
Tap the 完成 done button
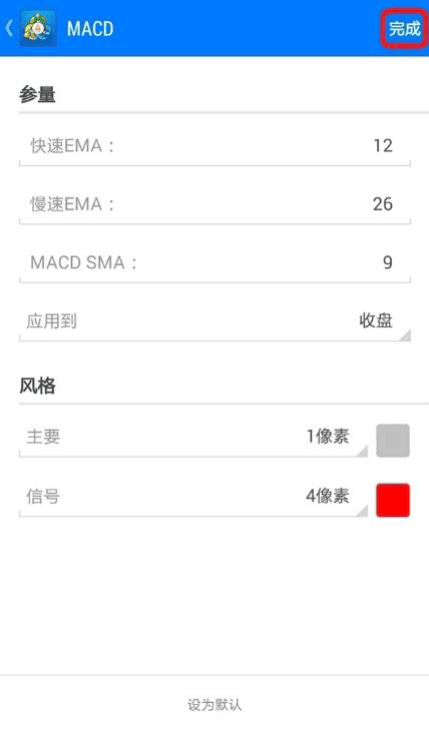click(404, 28)
